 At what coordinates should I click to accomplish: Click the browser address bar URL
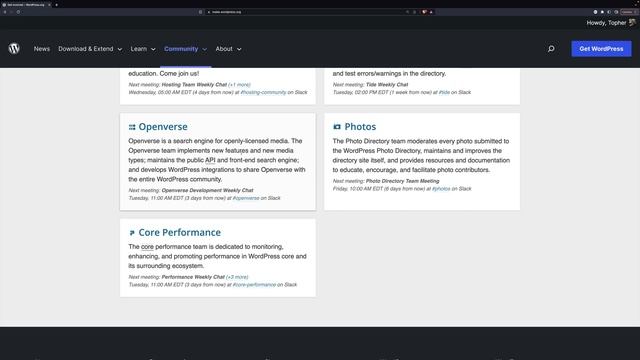[x=227, y=12]
